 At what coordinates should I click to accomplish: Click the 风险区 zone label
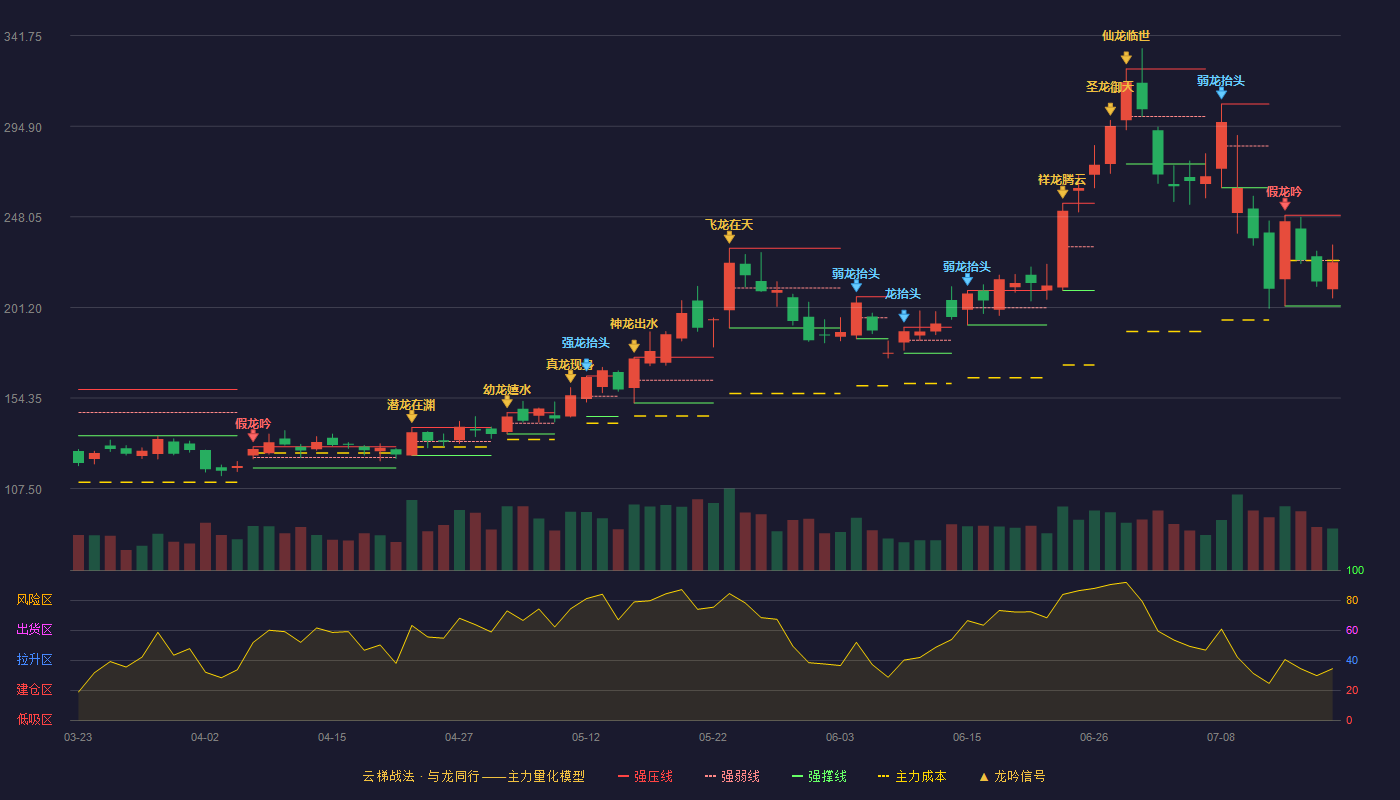pos(34,600)
